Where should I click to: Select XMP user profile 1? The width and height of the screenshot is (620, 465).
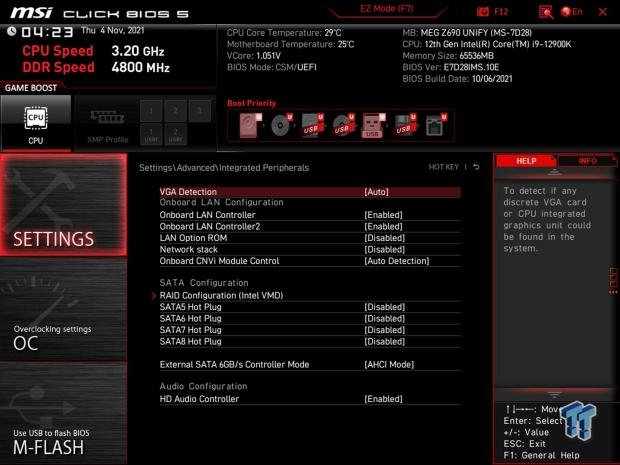point(151,134)
